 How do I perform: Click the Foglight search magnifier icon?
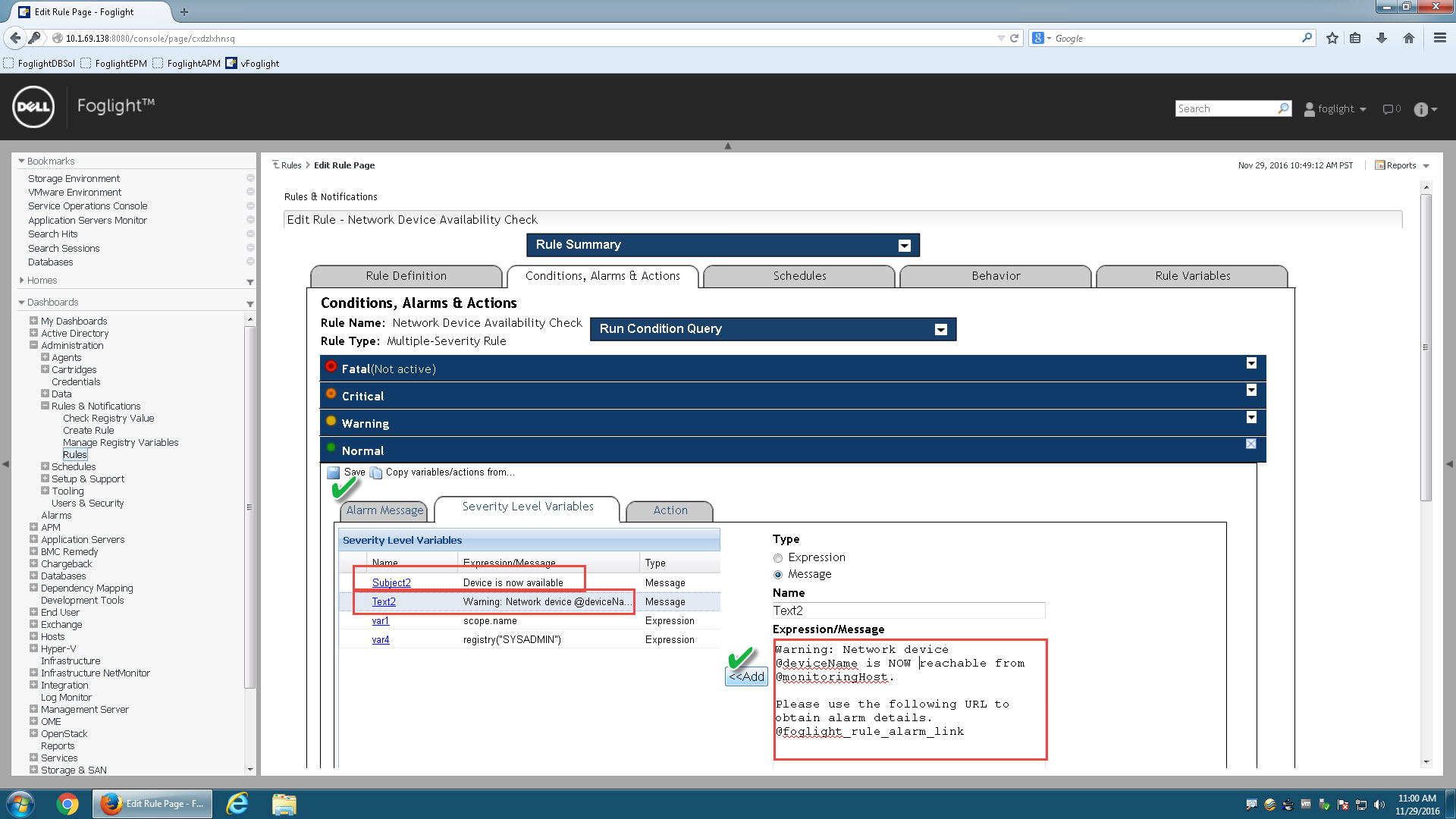(1283, 108)
